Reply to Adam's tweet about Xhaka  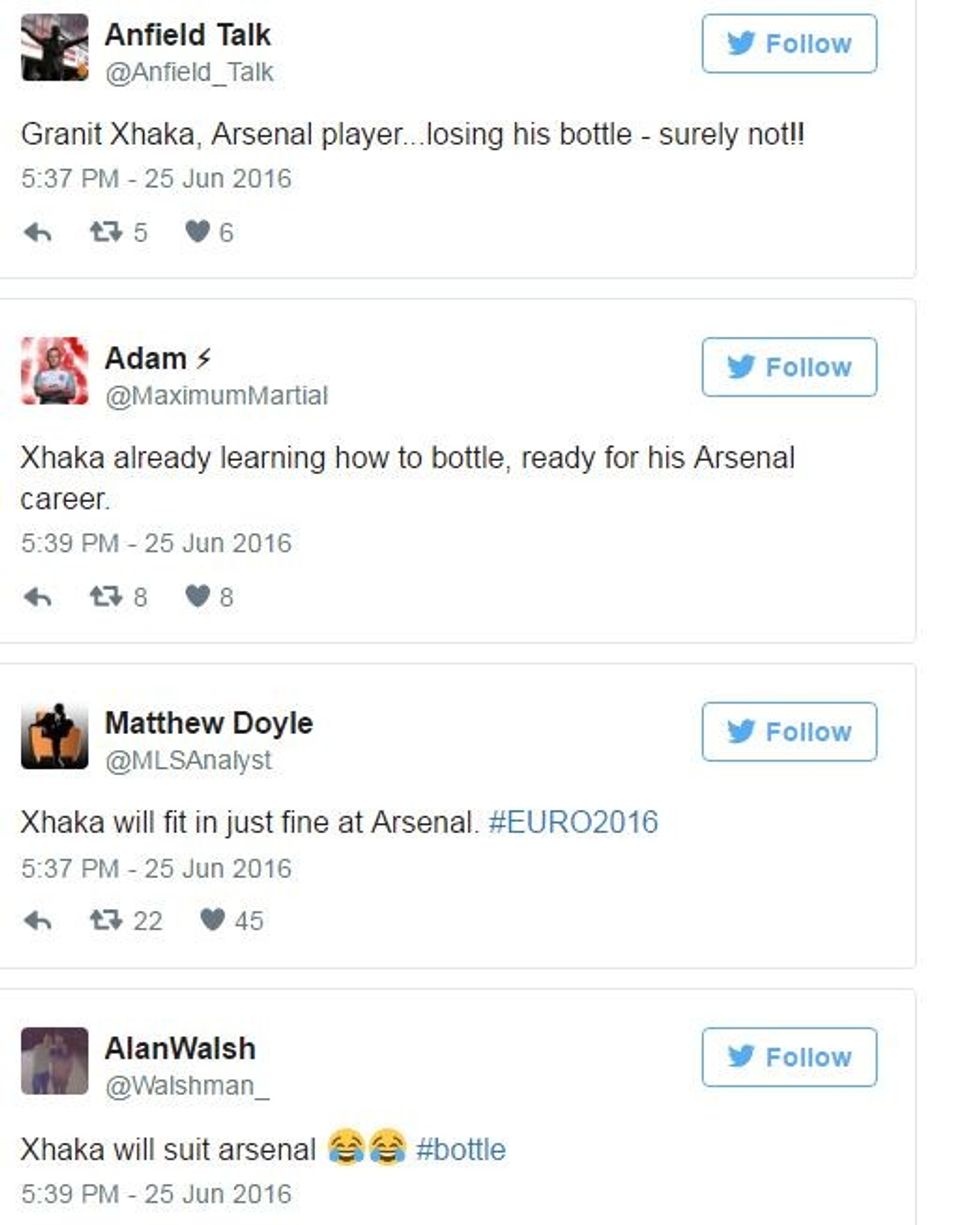click(x=37, y=597)
